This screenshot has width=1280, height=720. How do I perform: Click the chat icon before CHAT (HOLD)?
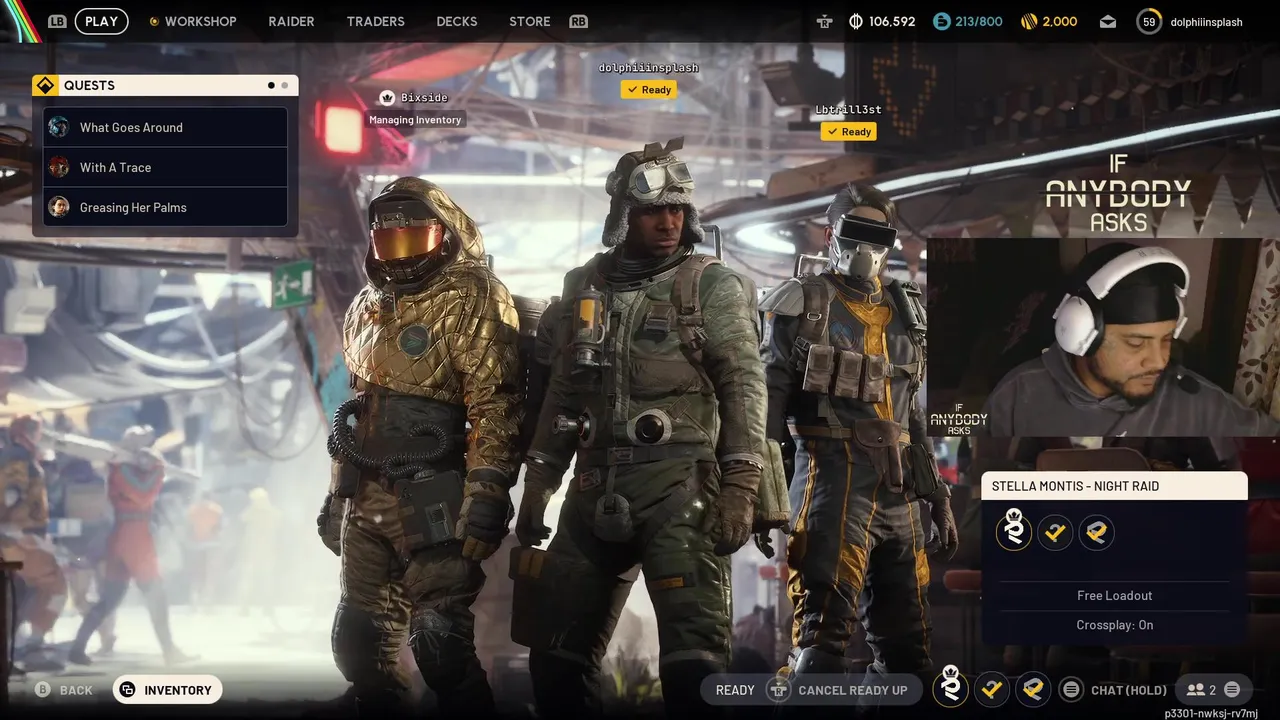[1071, 689]
